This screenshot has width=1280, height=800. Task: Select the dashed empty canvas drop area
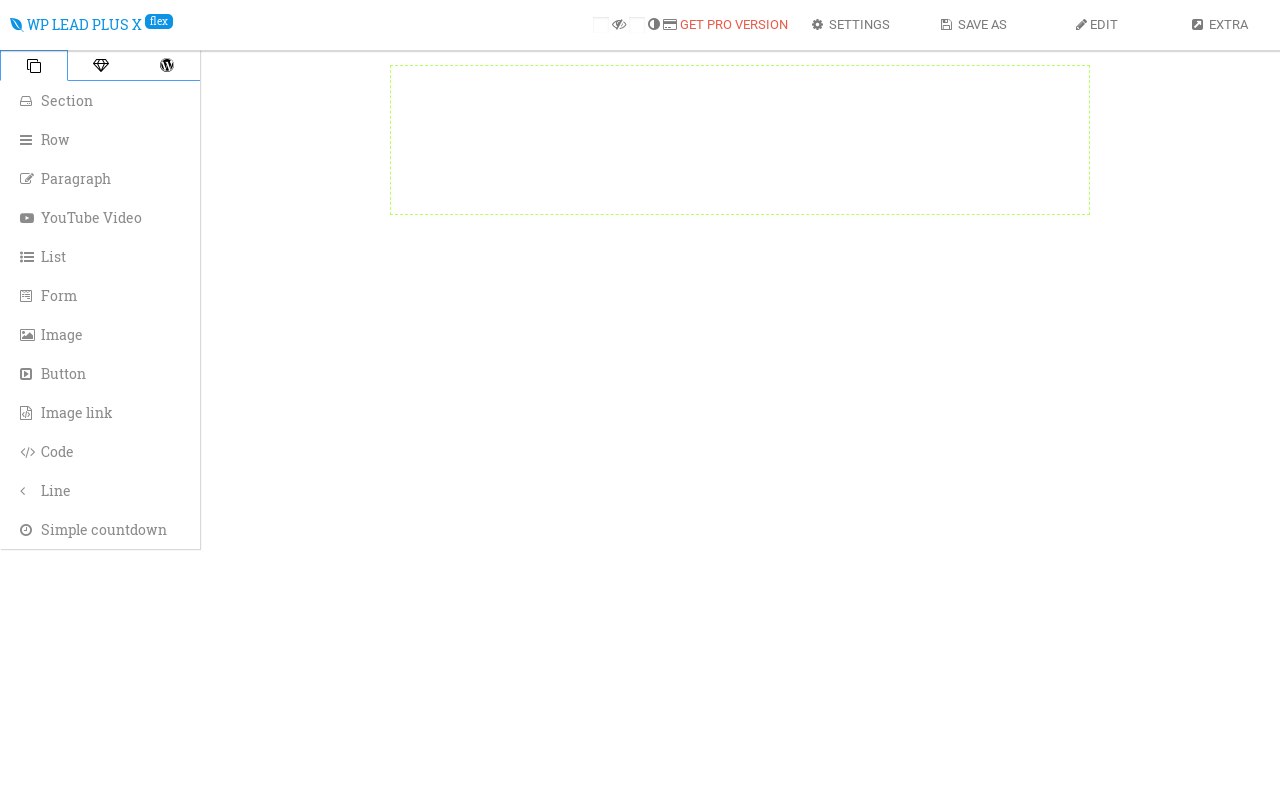[740, 140]
